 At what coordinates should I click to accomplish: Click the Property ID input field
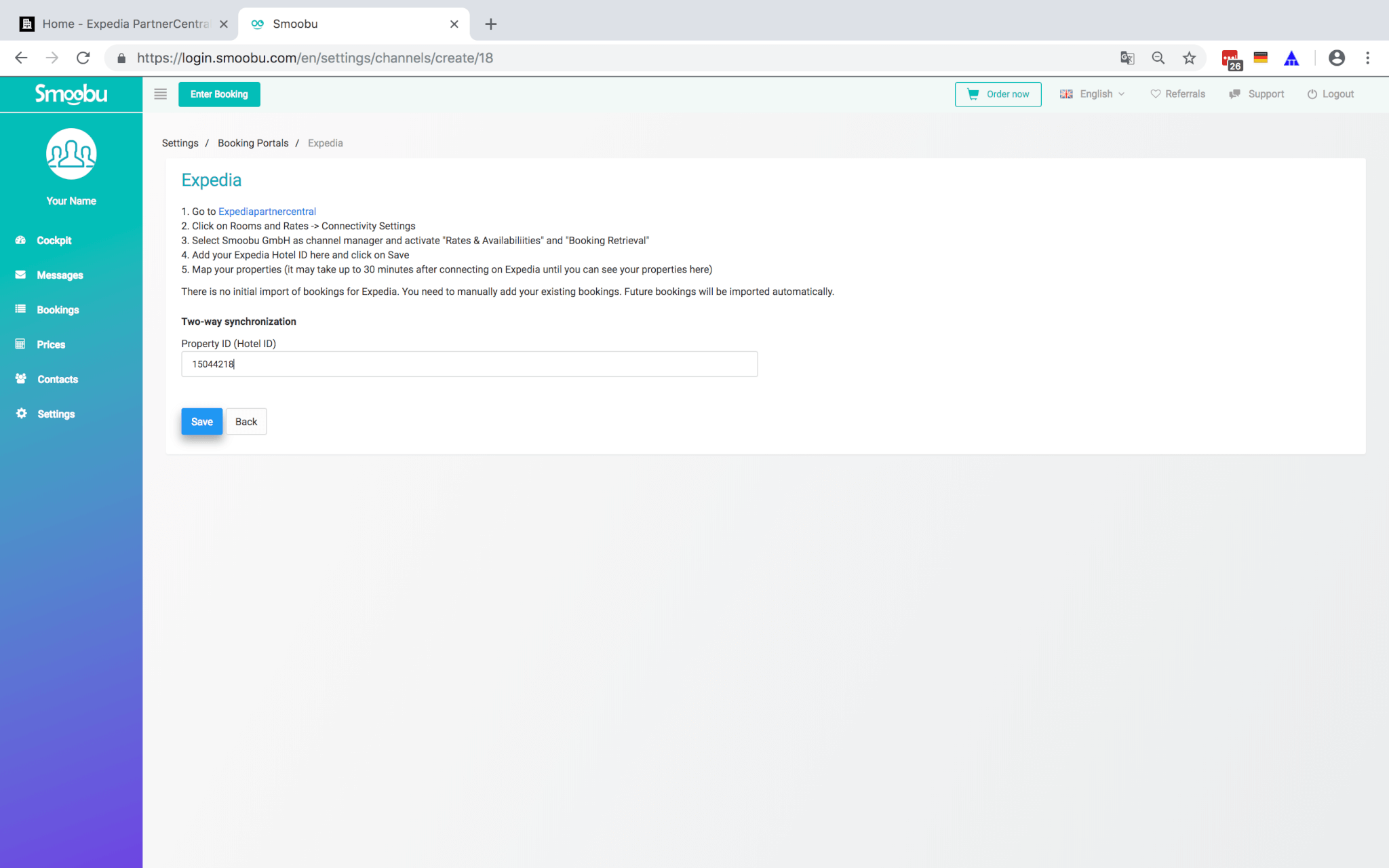point(469,363)
